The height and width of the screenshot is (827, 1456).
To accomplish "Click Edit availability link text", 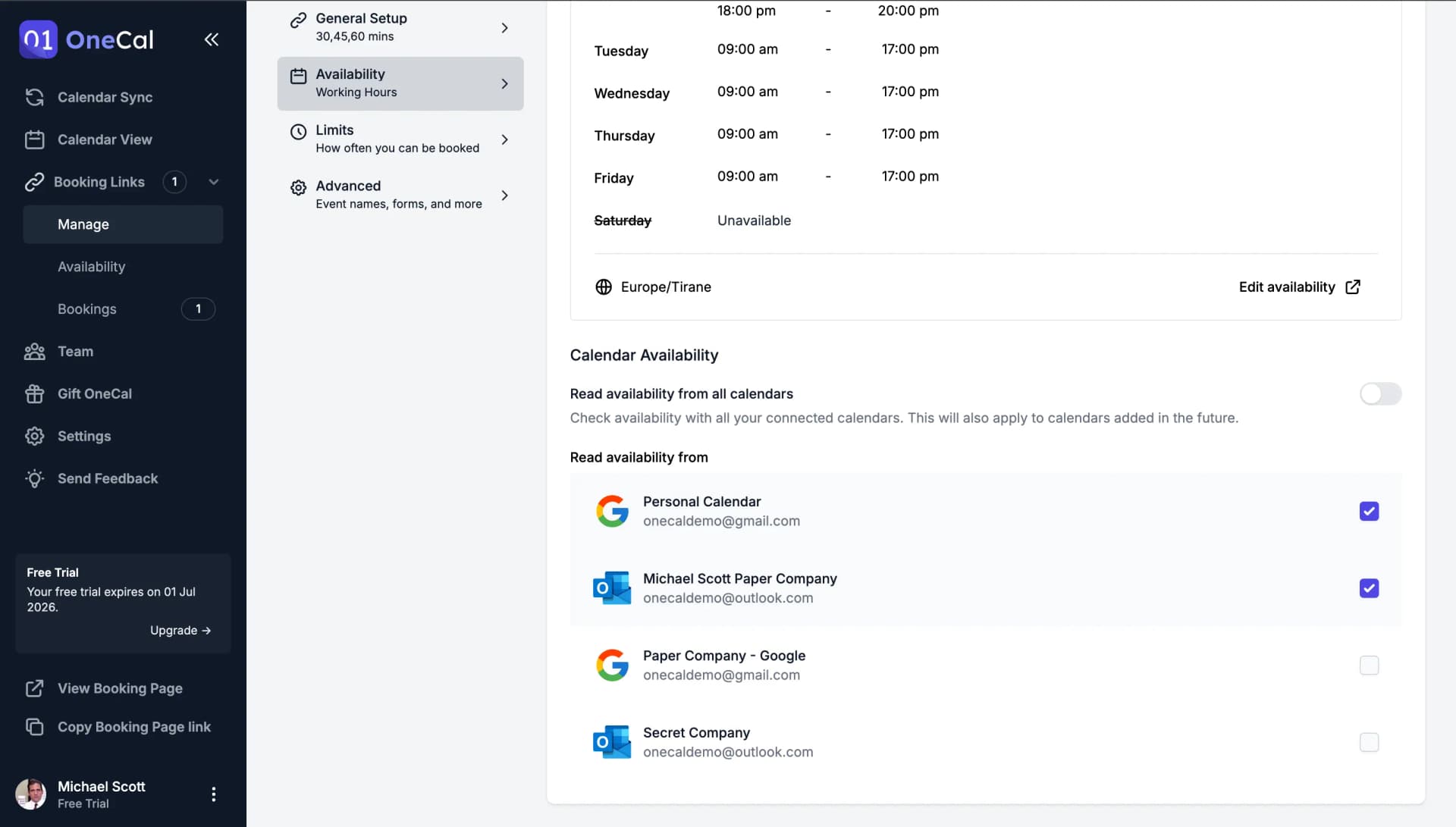I will point(1287,287).
